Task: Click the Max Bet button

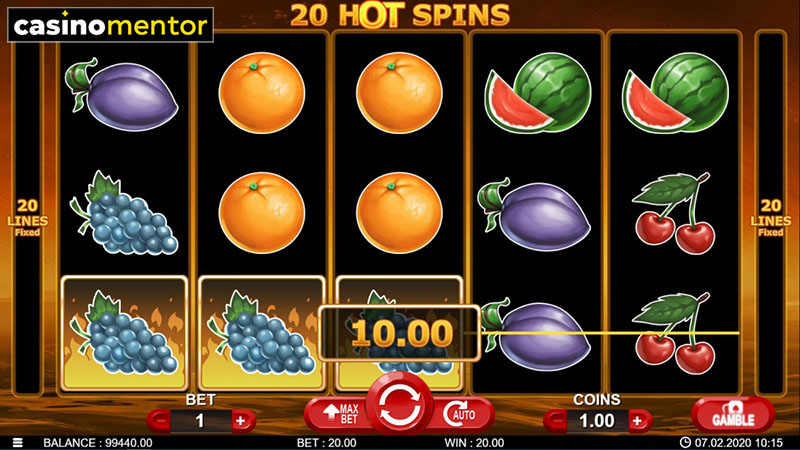Action: pyautogui.click(x=339, y=415)
